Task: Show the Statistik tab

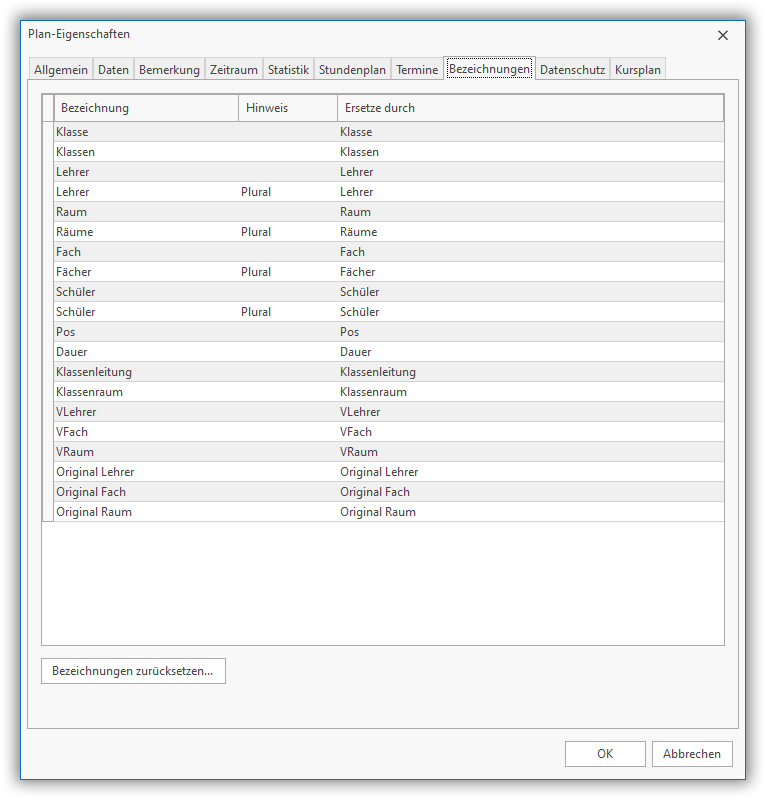Action: pyautogui.click(x=288, y=70)
